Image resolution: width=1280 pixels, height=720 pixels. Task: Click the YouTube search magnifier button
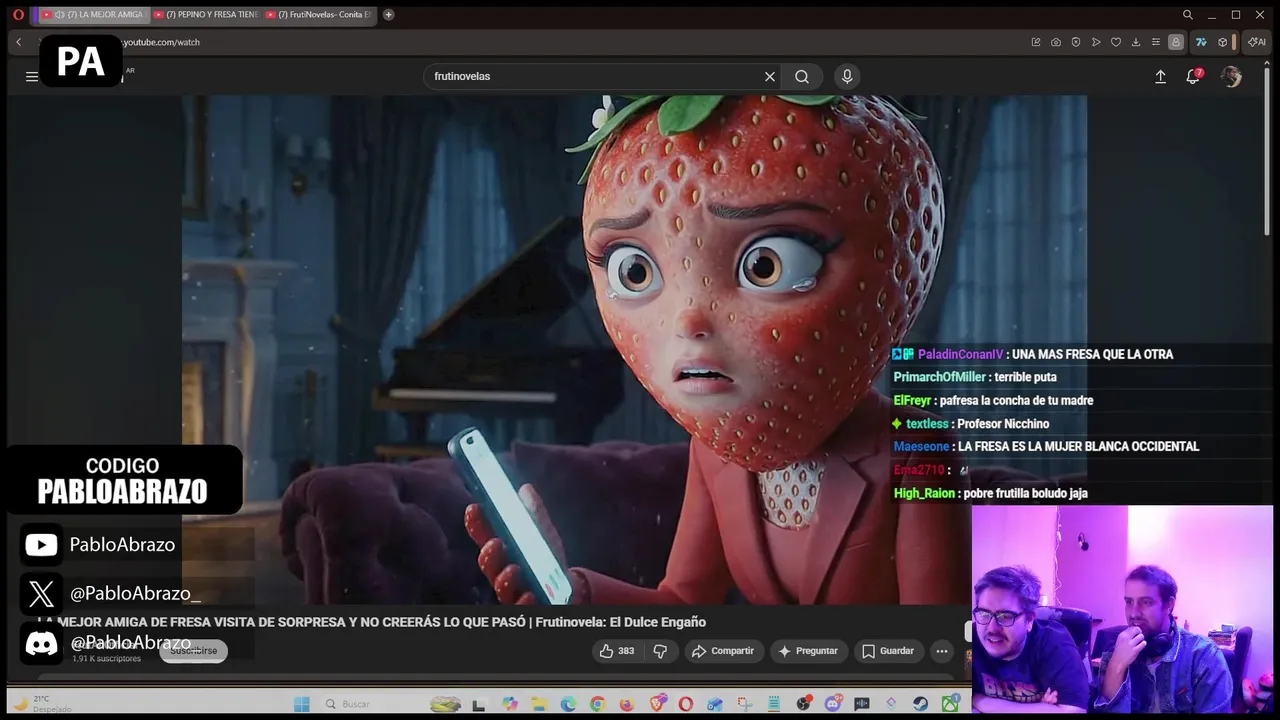(x=802, y=76)
